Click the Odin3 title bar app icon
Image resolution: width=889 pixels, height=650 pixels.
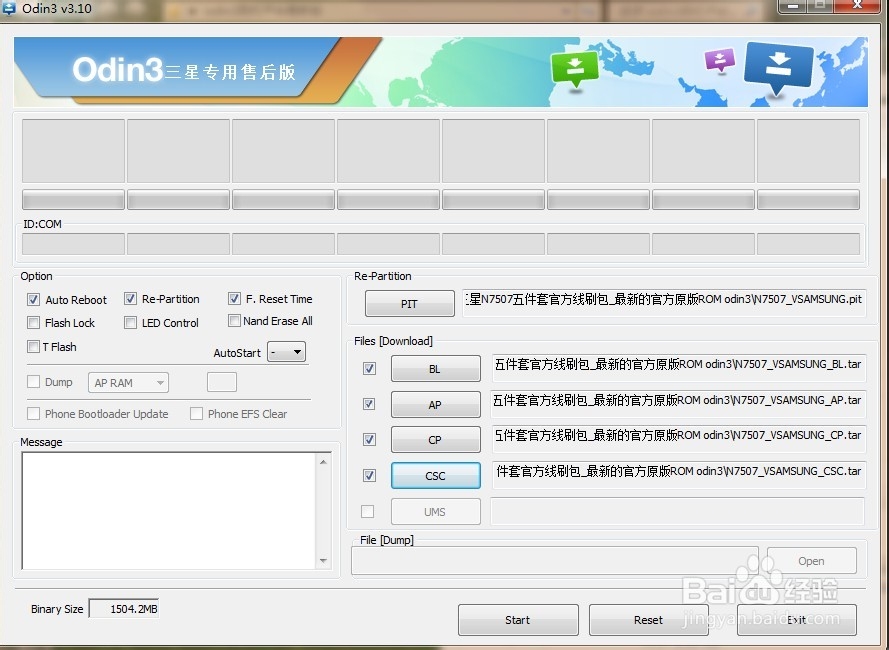coord(9,8)
